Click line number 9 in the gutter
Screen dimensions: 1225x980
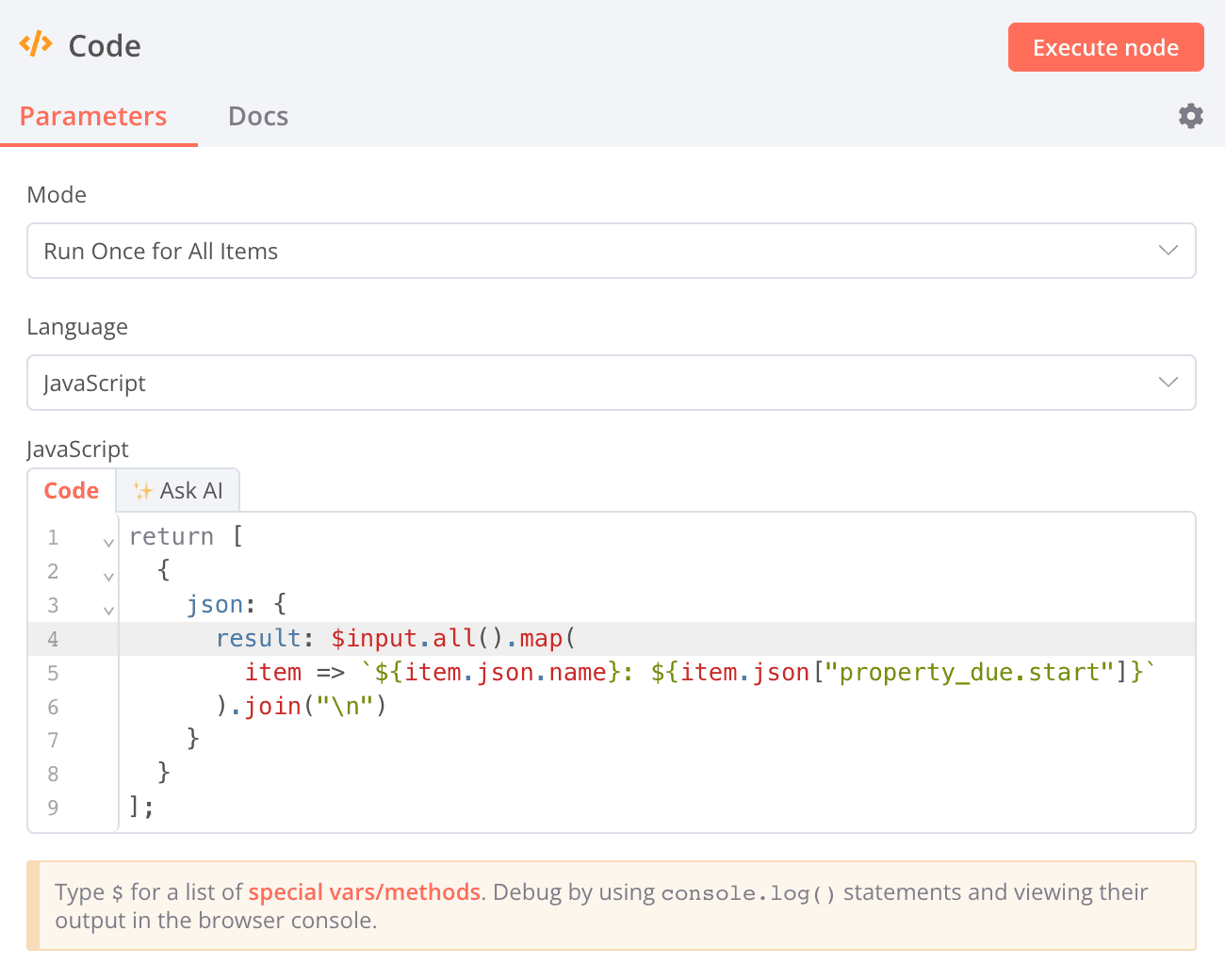(53, 808)
